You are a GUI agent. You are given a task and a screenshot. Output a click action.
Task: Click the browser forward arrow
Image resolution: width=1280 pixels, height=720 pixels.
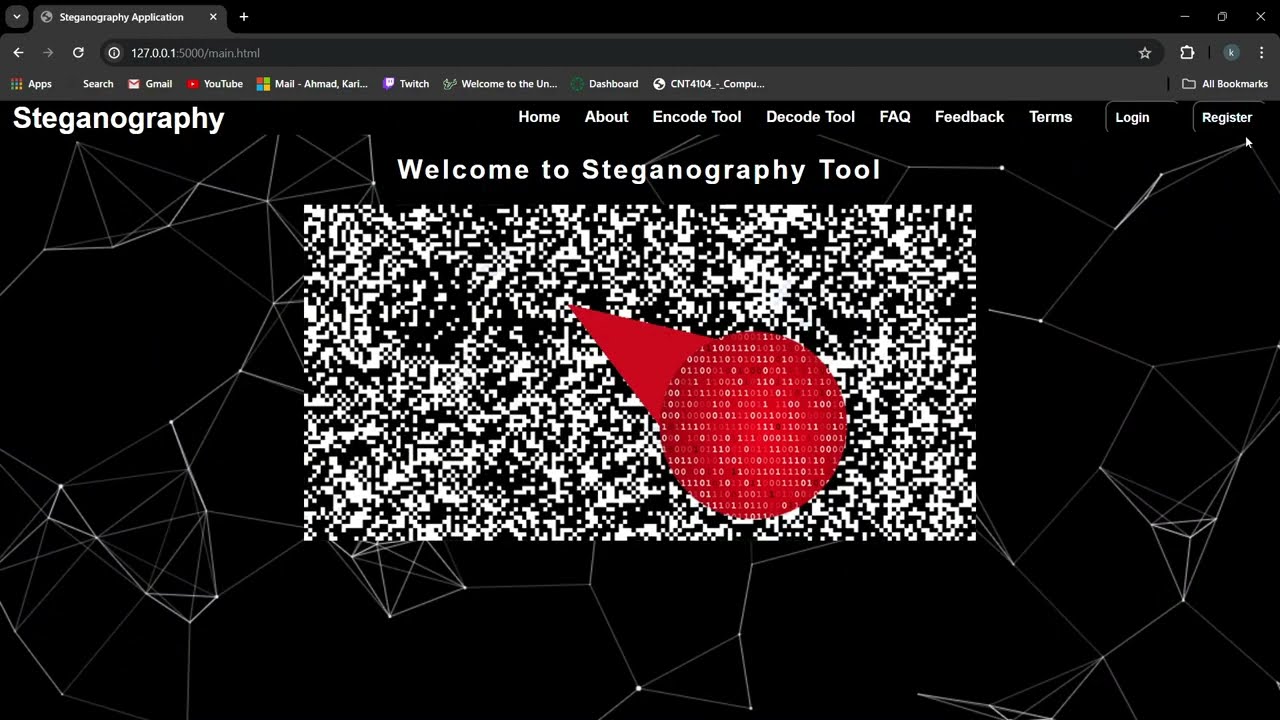48,53
